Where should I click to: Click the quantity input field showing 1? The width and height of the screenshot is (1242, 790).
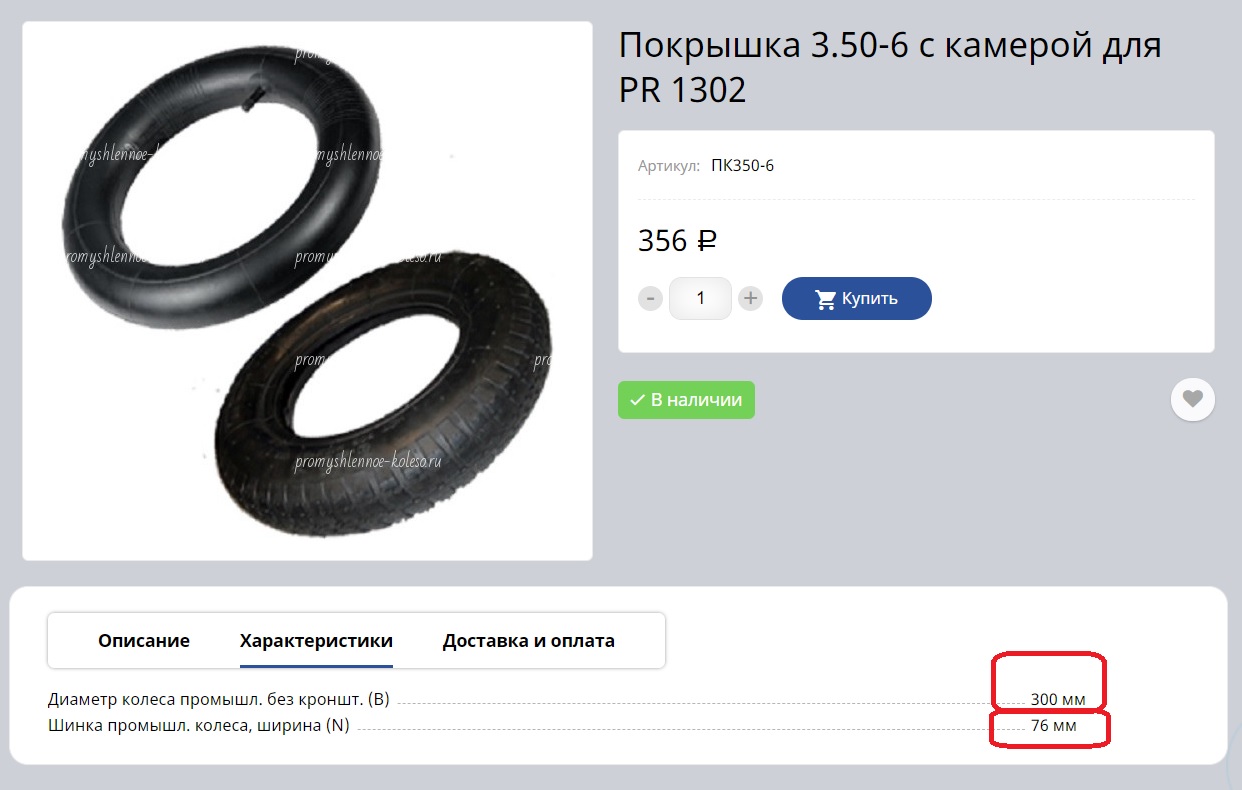[x=700, y=298]
